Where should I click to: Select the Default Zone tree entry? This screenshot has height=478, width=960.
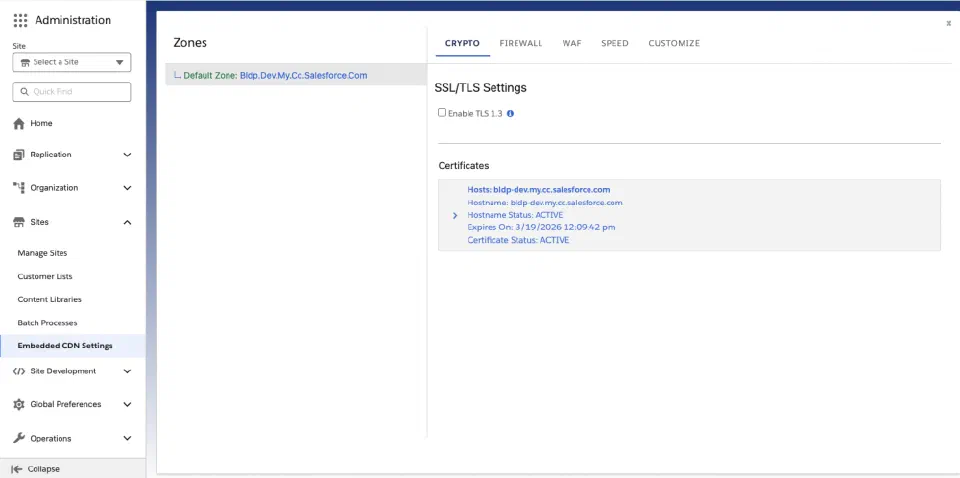coord(296,75)
